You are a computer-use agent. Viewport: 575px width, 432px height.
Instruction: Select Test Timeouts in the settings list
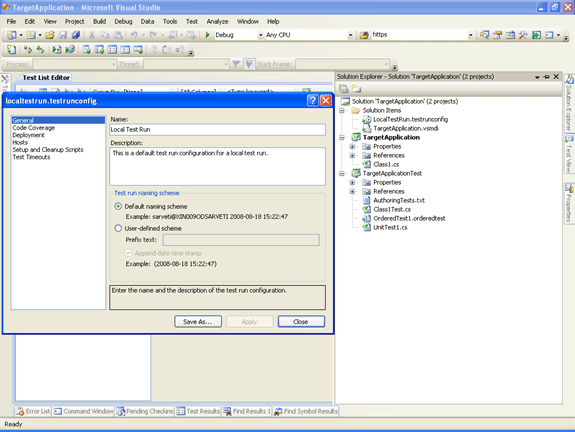coord(32,157)
